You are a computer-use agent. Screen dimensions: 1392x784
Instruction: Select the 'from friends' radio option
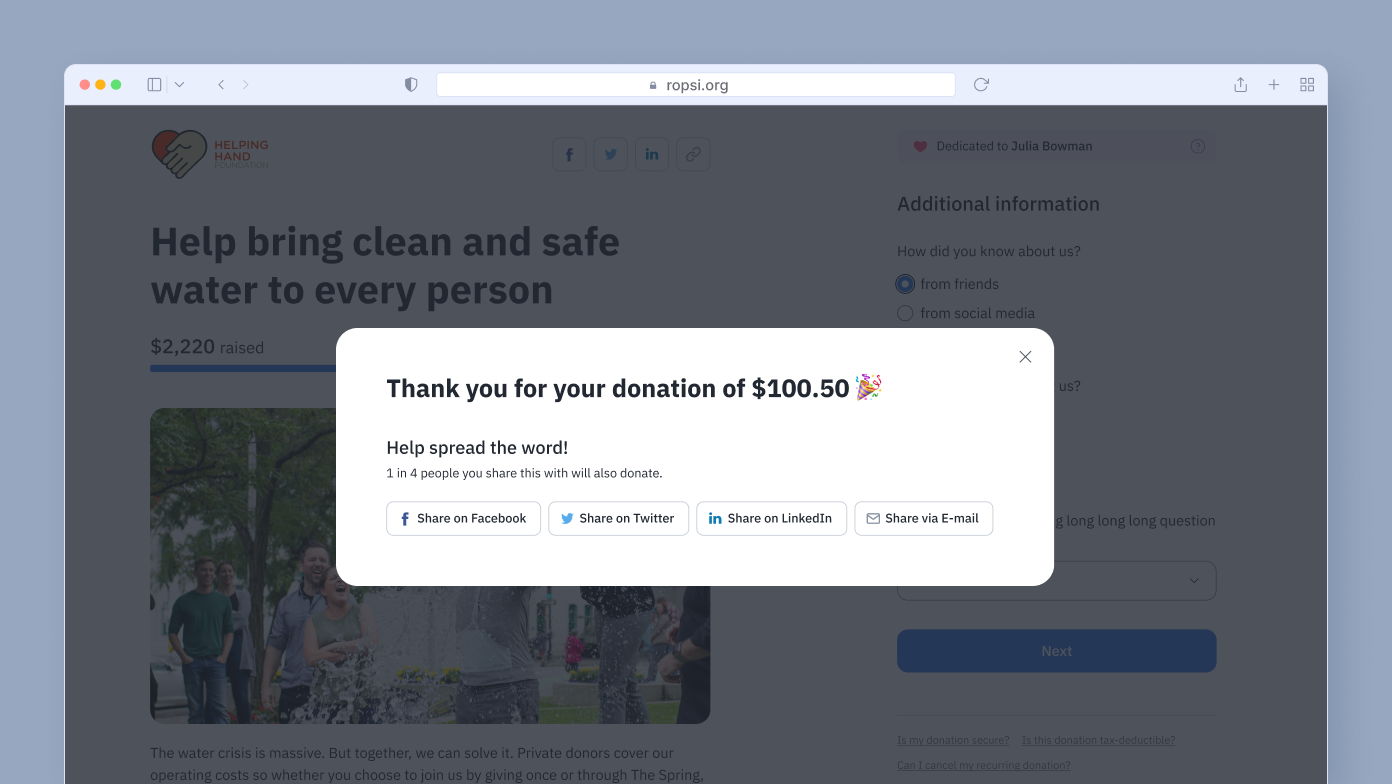(x=905, y=284)
